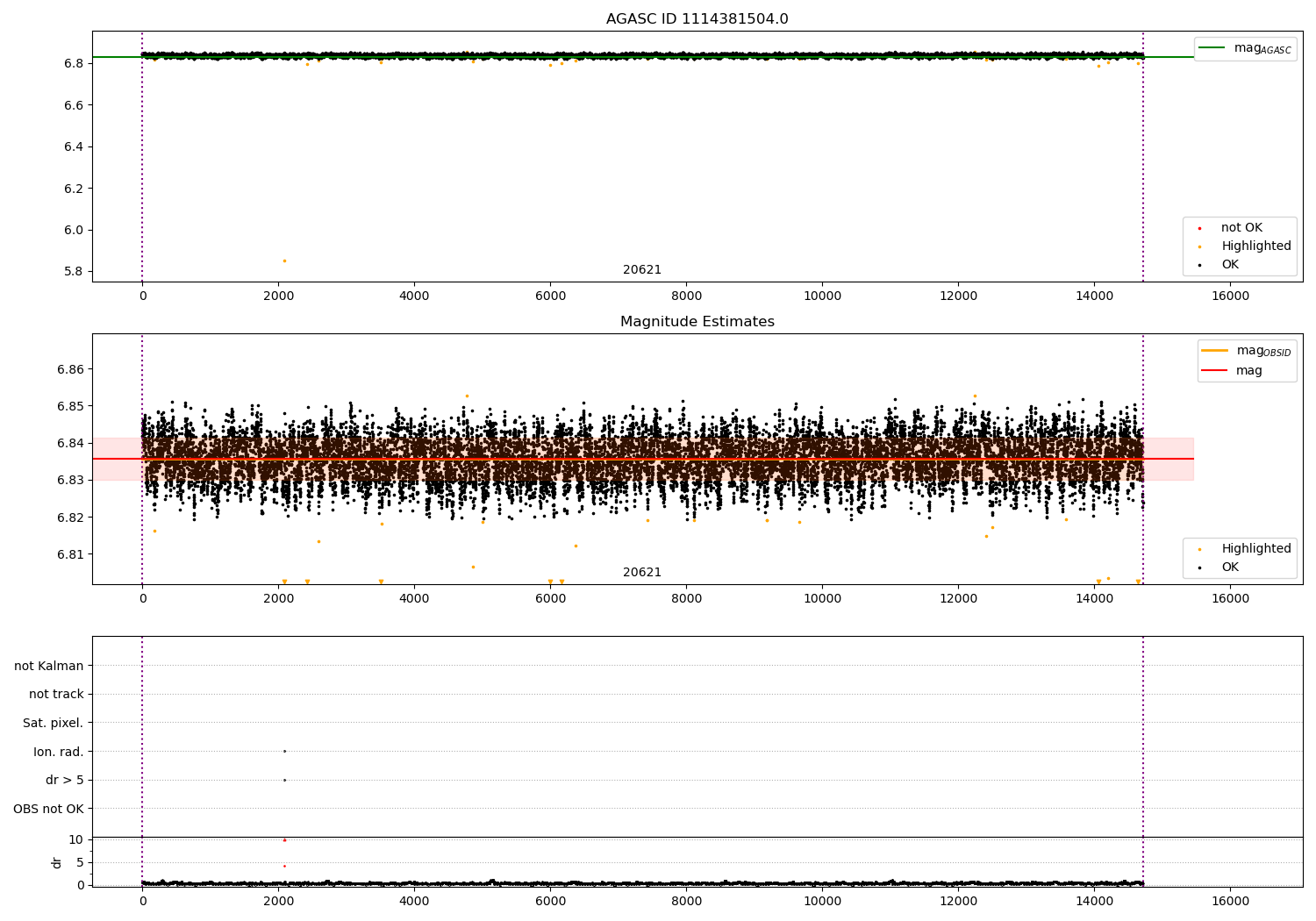Click the 'dr > 5' axis label

(x=65, y=780)
